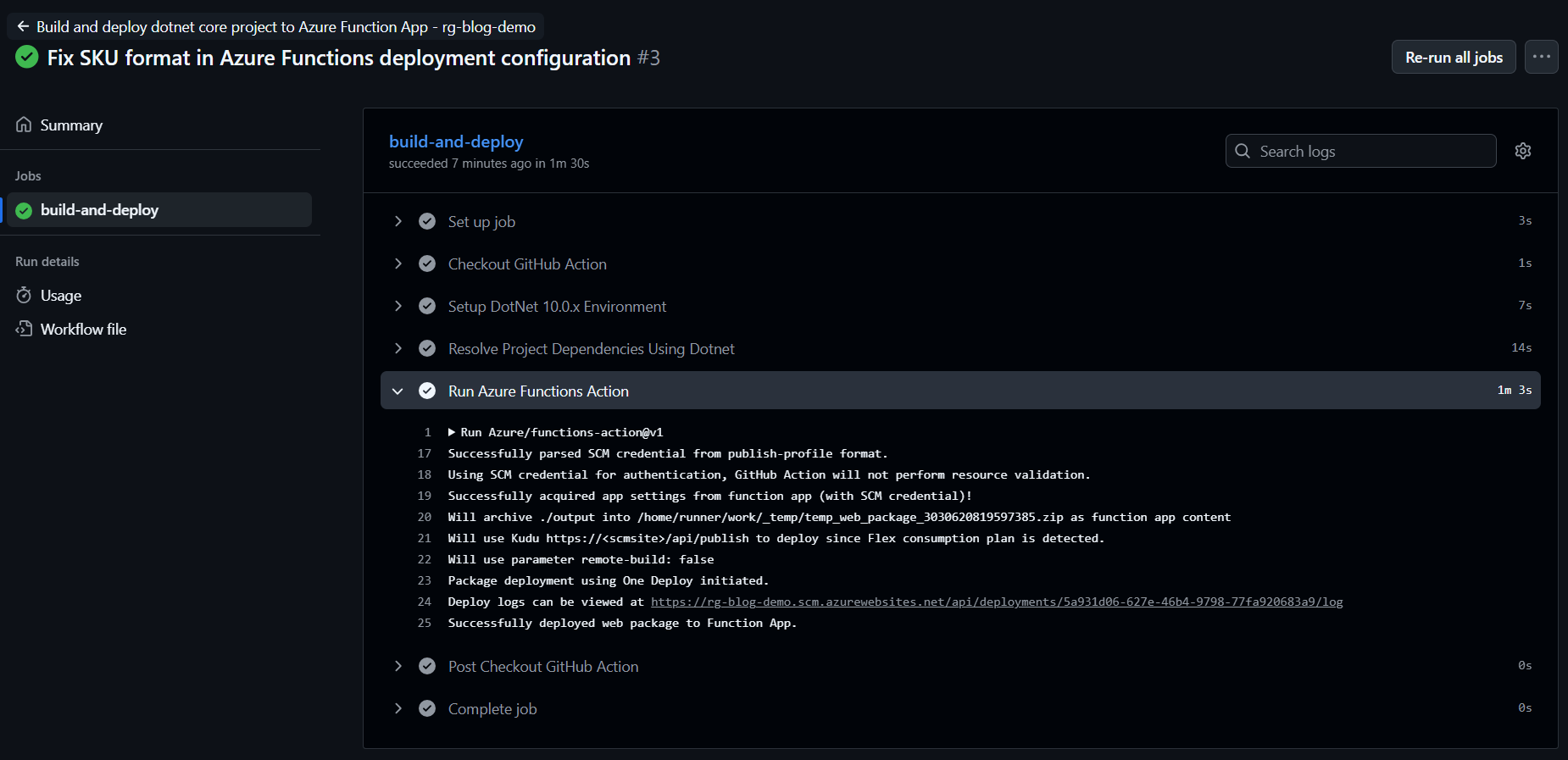Click 'Successfully deployed web package to Function App.' text
The image size is (1568, 760).
[x=622, y=623]
